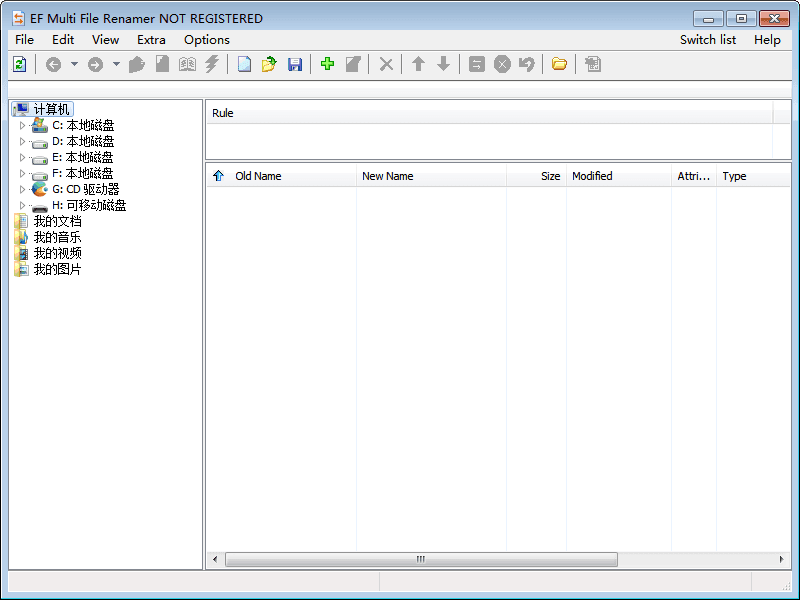The image size is (800, 600).
Task: Expand the F: 本地磁盘 drive node
Action: point(22,173)
